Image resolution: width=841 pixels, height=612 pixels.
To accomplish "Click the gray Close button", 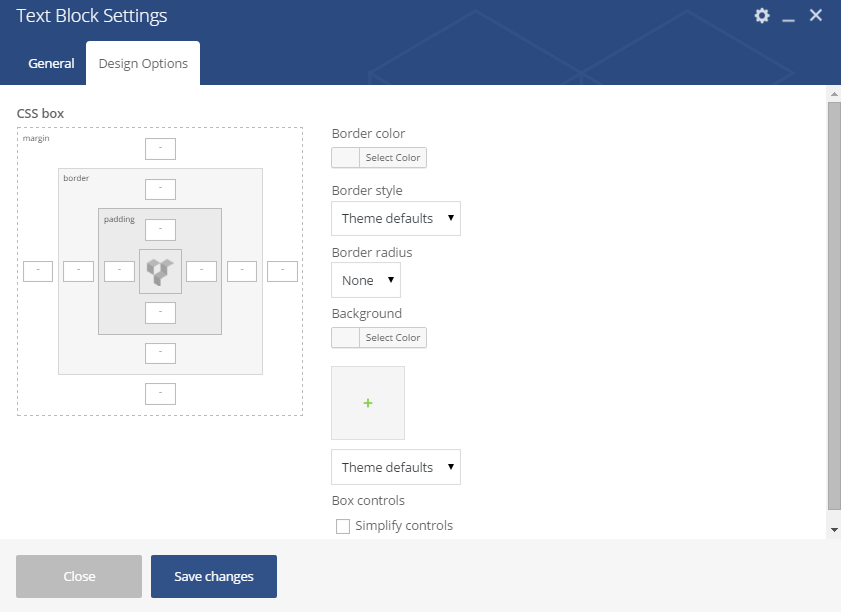I will click(79, 577).
